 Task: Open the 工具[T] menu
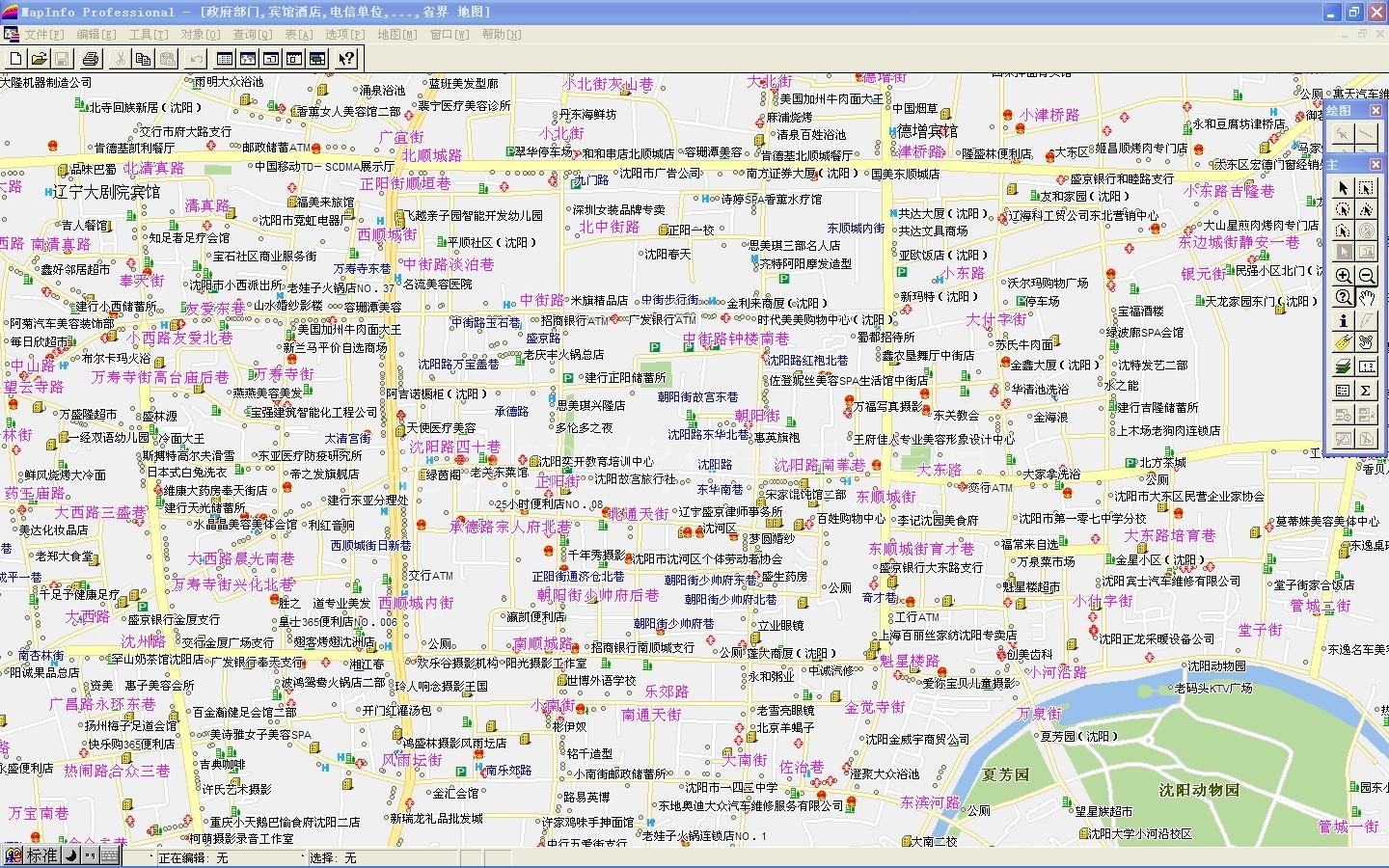(x=149, y=34)
